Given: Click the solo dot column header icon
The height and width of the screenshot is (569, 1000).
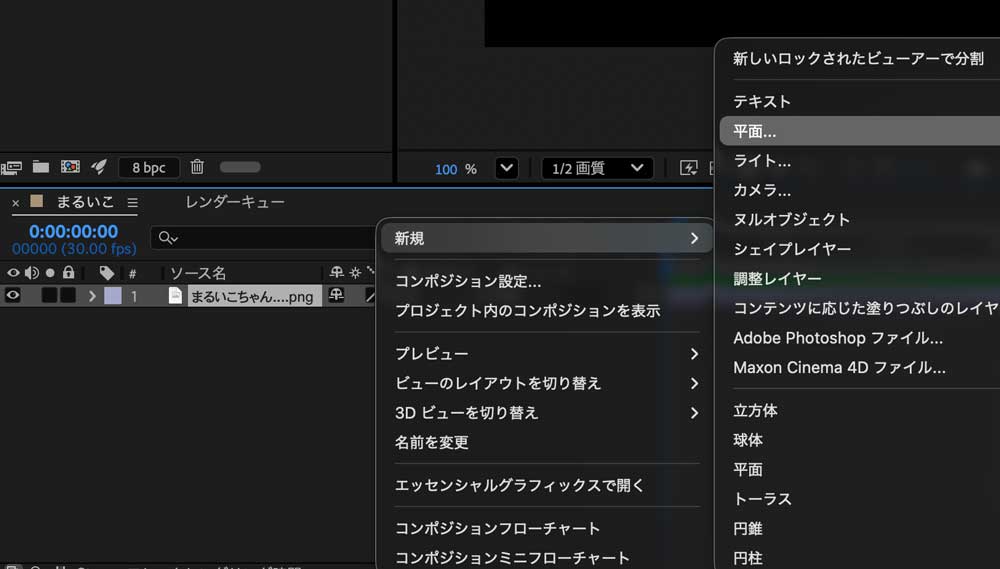Looking at the screenshot, I should click(x=50, y=273).
